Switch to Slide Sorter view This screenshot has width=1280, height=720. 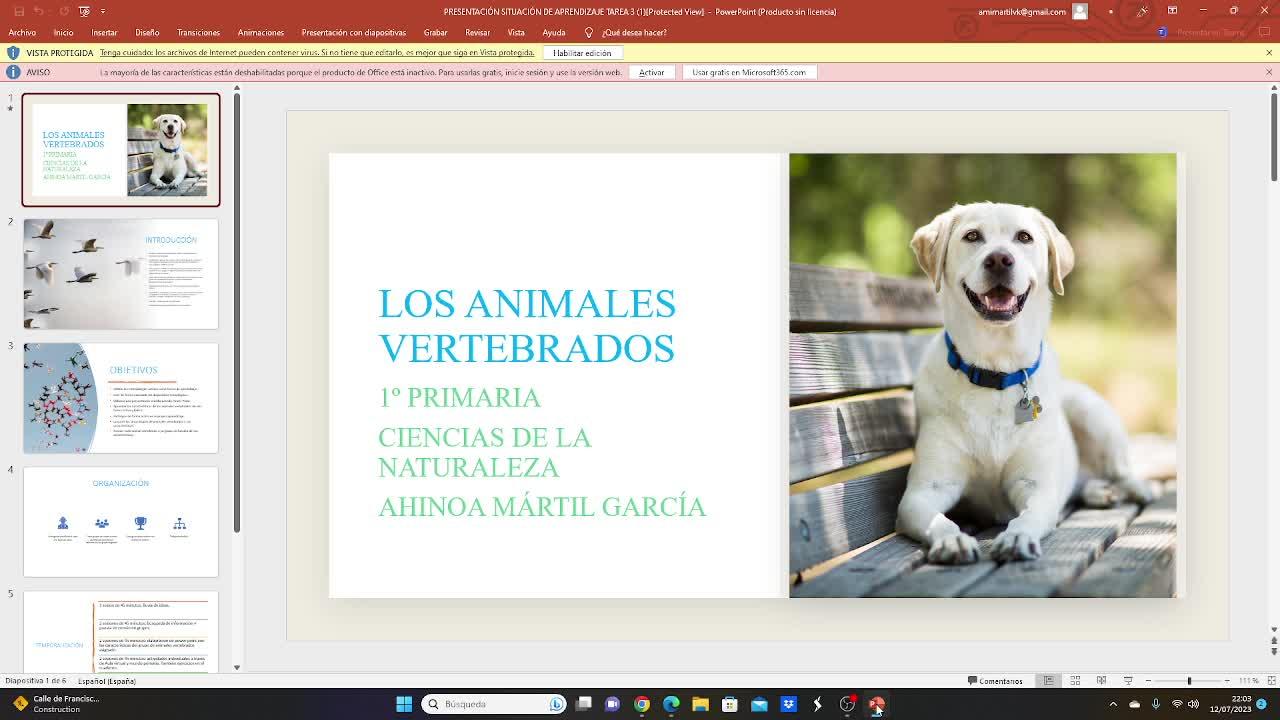1075,681
